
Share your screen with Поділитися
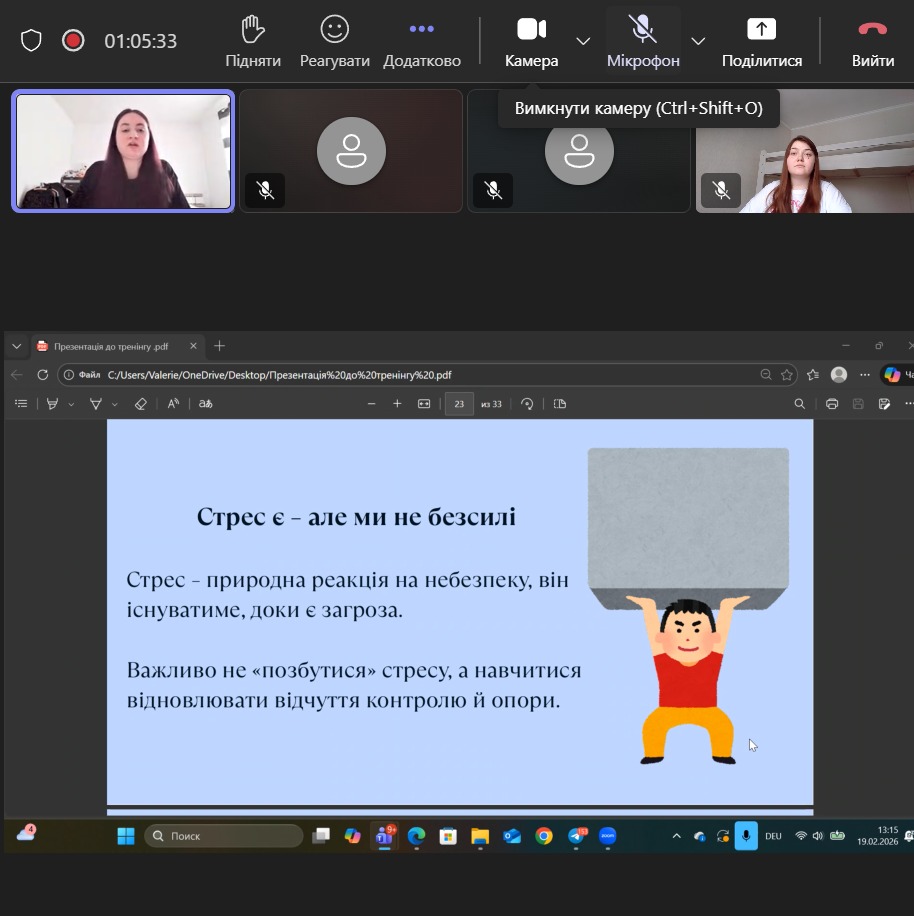point(762,41)
